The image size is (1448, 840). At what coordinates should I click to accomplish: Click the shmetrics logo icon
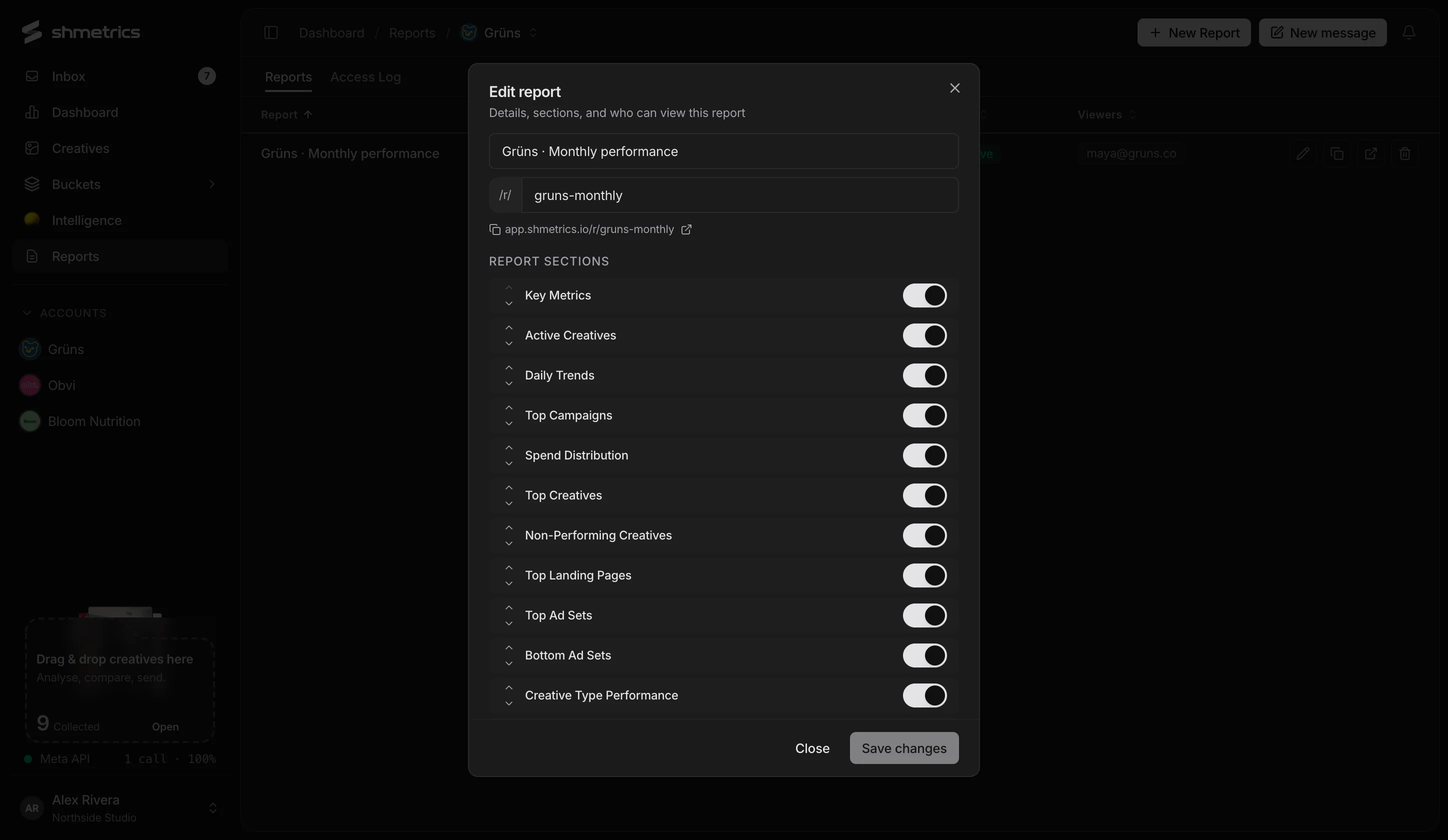coord(32,31)
